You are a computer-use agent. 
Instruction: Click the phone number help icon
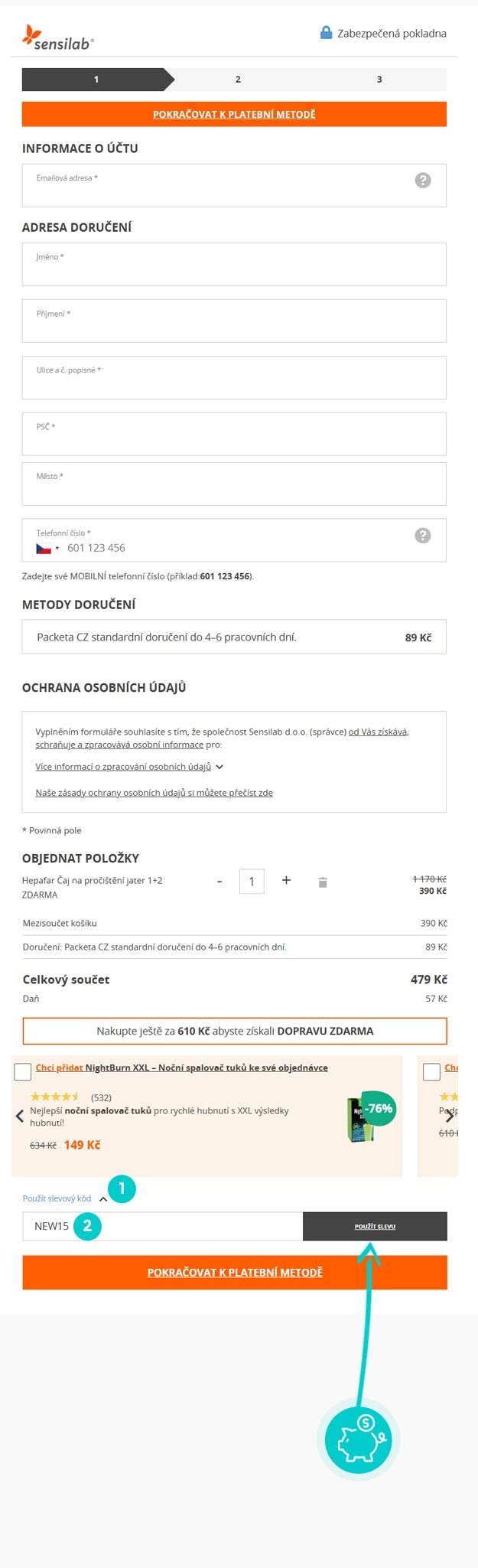422,536
